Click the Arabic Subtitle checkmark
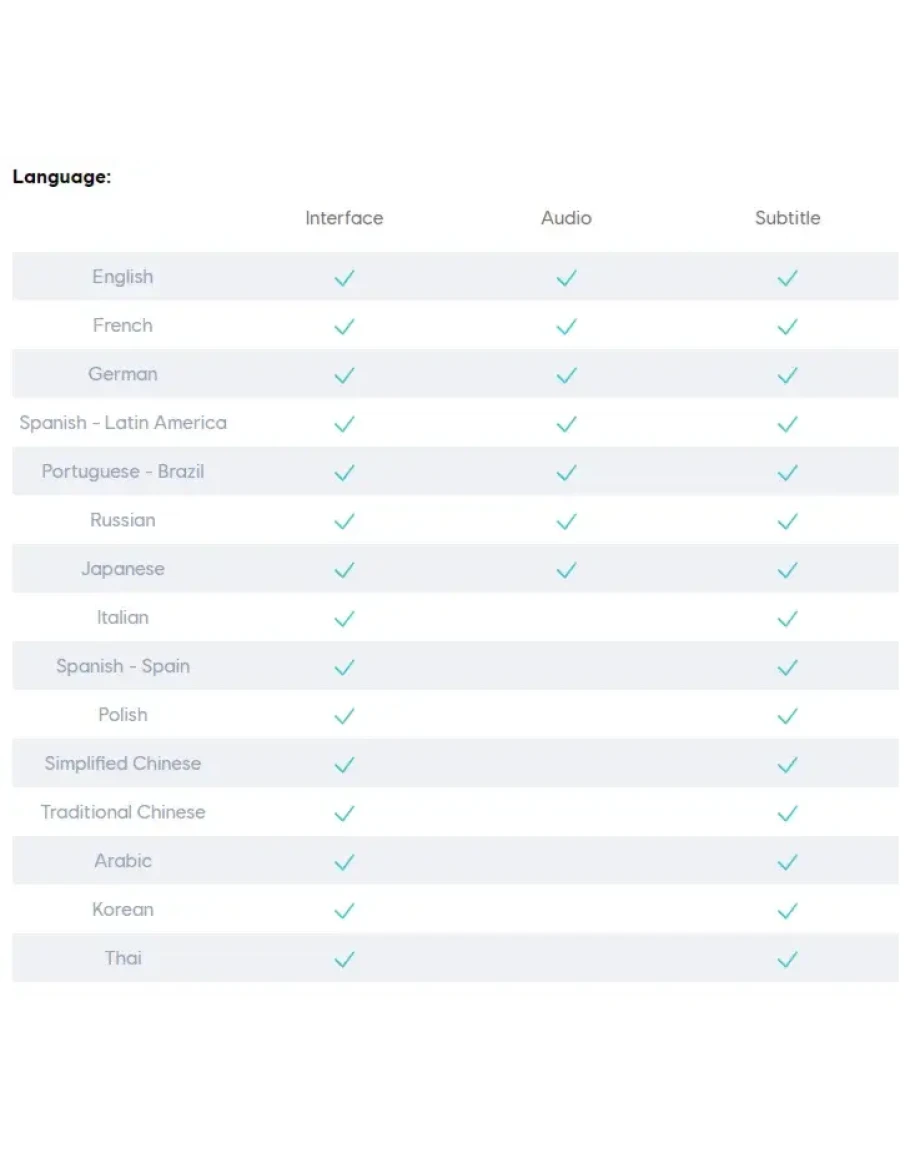The width and height of the screenshot is (910, 1155). tap(787, 862)
